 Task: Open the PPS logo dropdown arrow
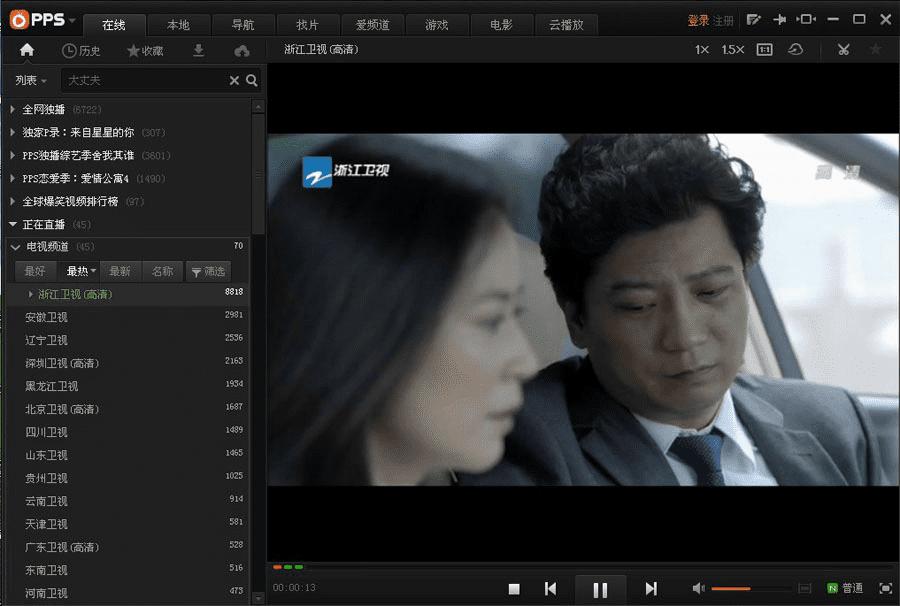(72, 21)
